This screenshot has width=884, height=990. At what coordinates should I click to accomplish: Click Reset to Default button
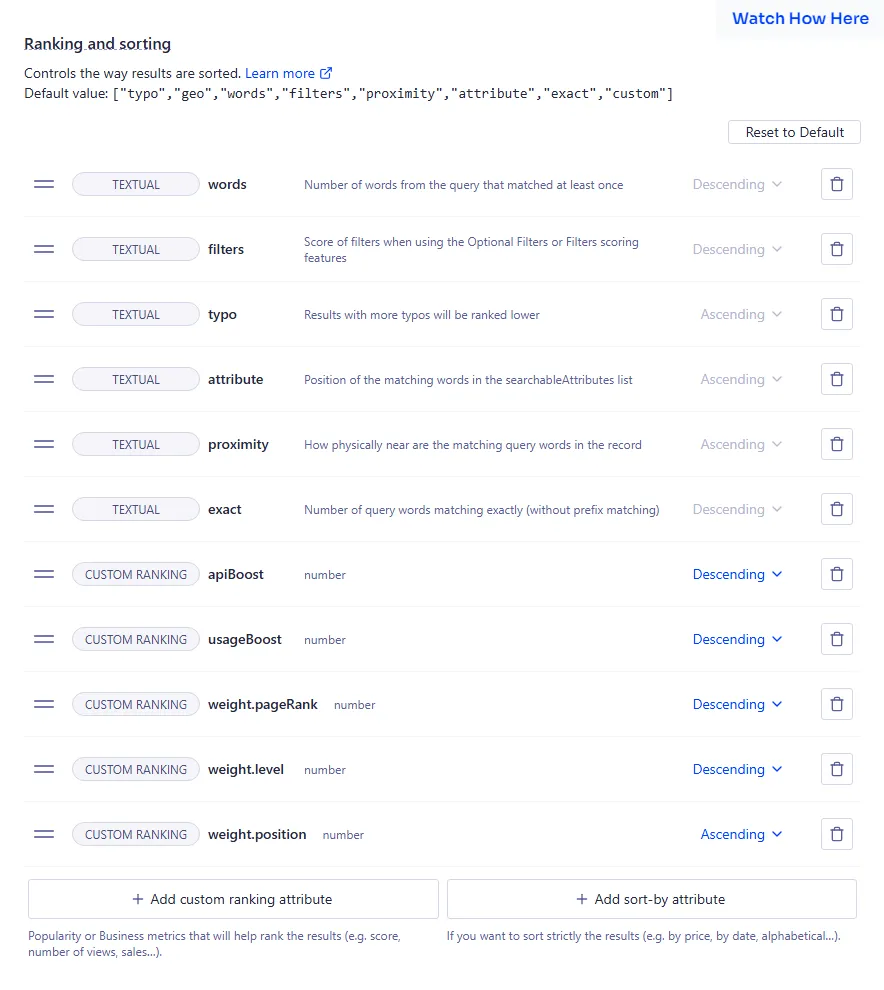click(x=794, y=132)
